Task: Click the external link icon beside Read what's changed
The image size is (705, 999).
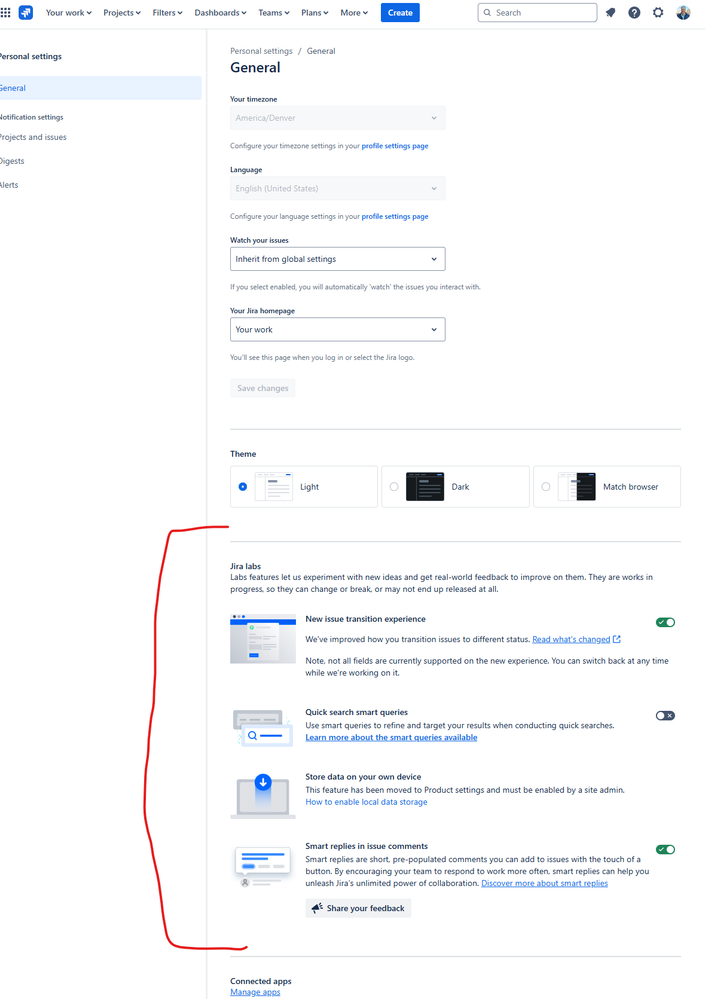Action: [616, 639]
